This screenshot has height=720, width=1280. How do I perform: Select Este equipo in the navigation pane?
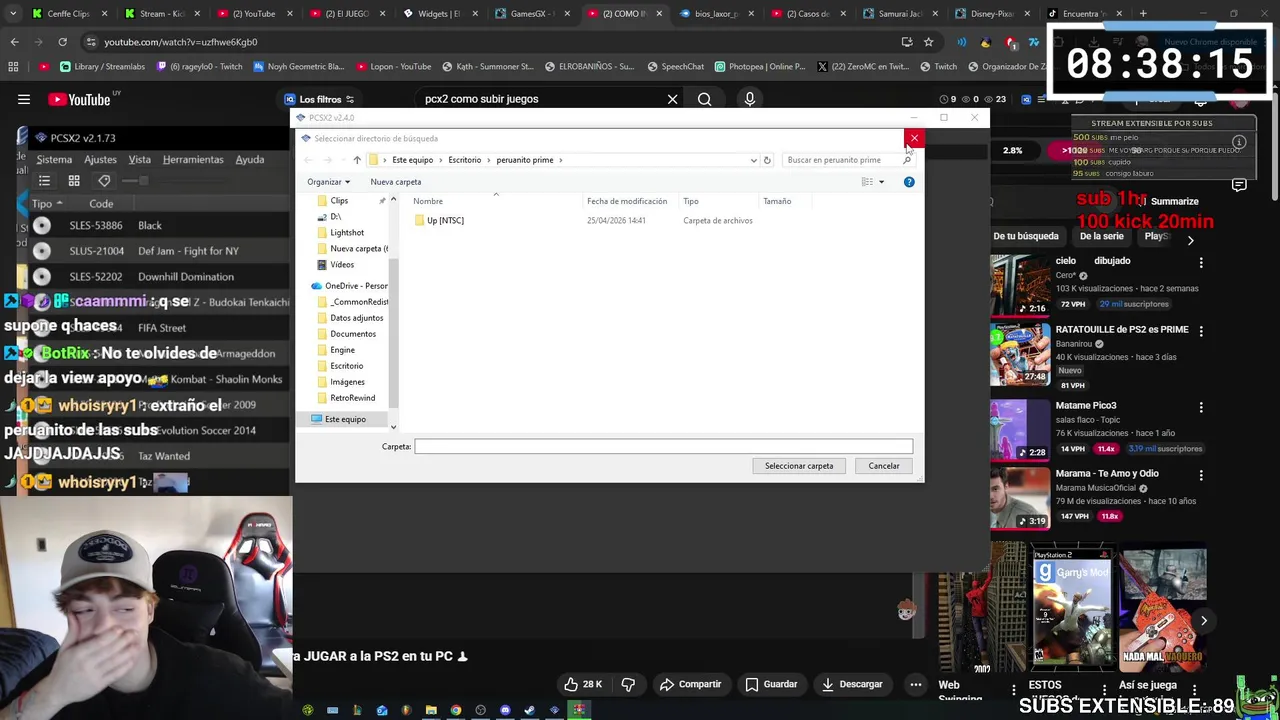(345, 419)
